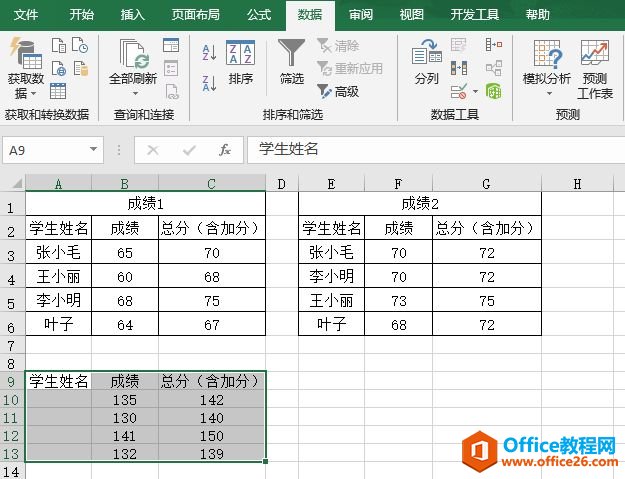This screenshot has height=479, width=625.
Task: Click cell C12 containing 150
Action: tap(212, 436)
